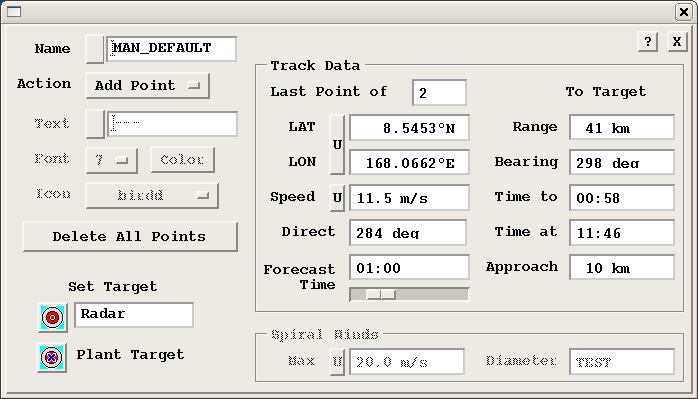This screenshot has height=399, width=698.
Task: Click the Color button
Action: pyautogui.click(x=183, y=159)
